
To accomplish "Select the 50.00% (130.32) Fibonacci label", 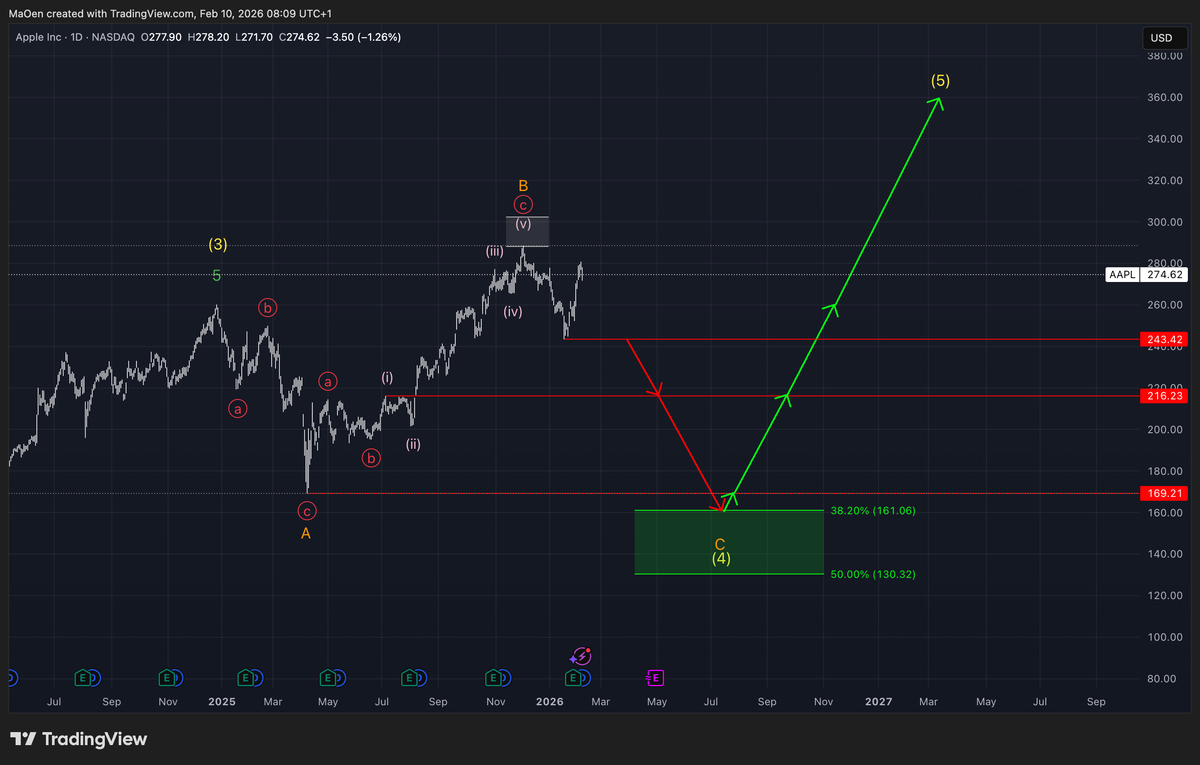I will click(x=873, y=574).
